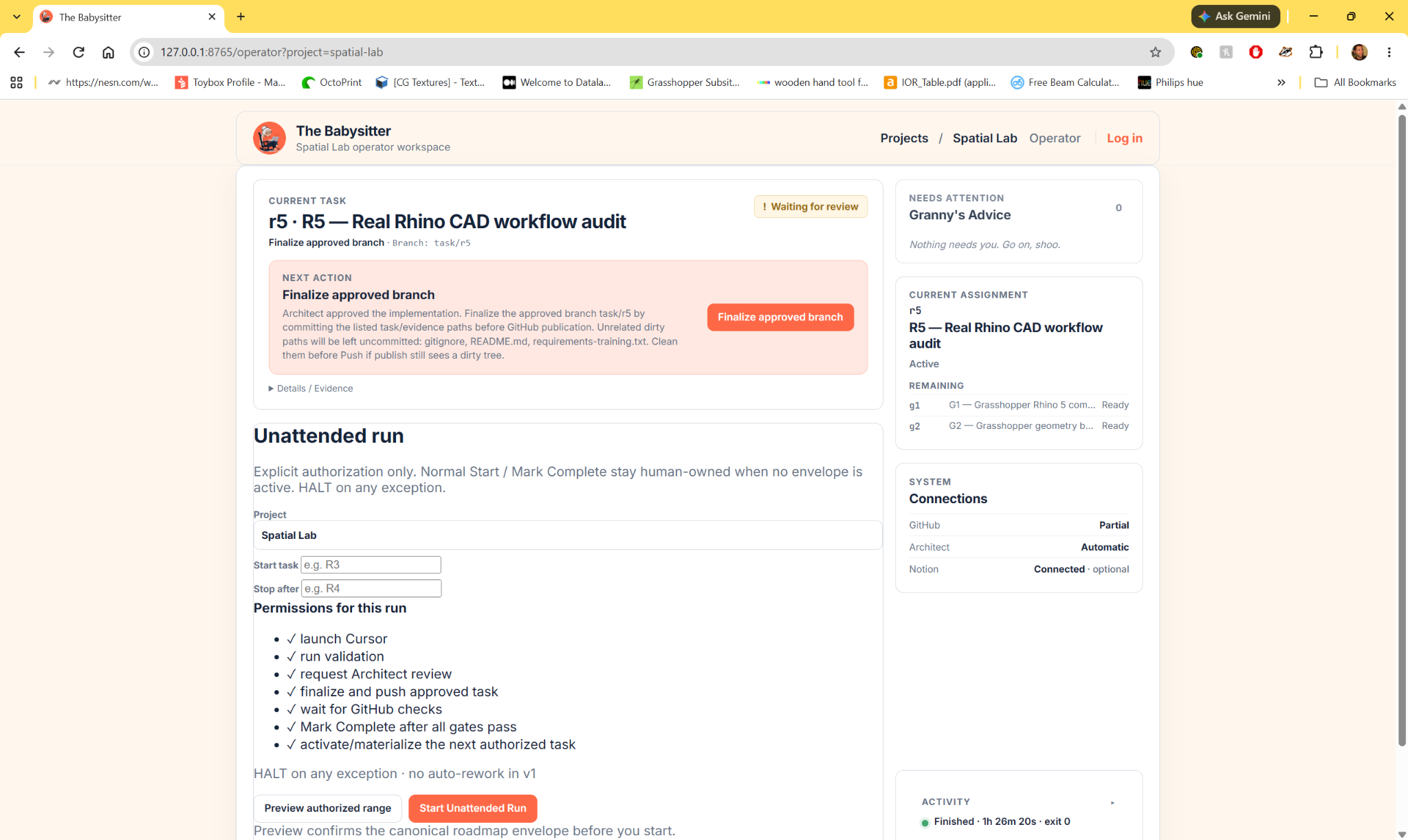Click the Start task input field
The image size is (1408, 840).
(371, 565)
